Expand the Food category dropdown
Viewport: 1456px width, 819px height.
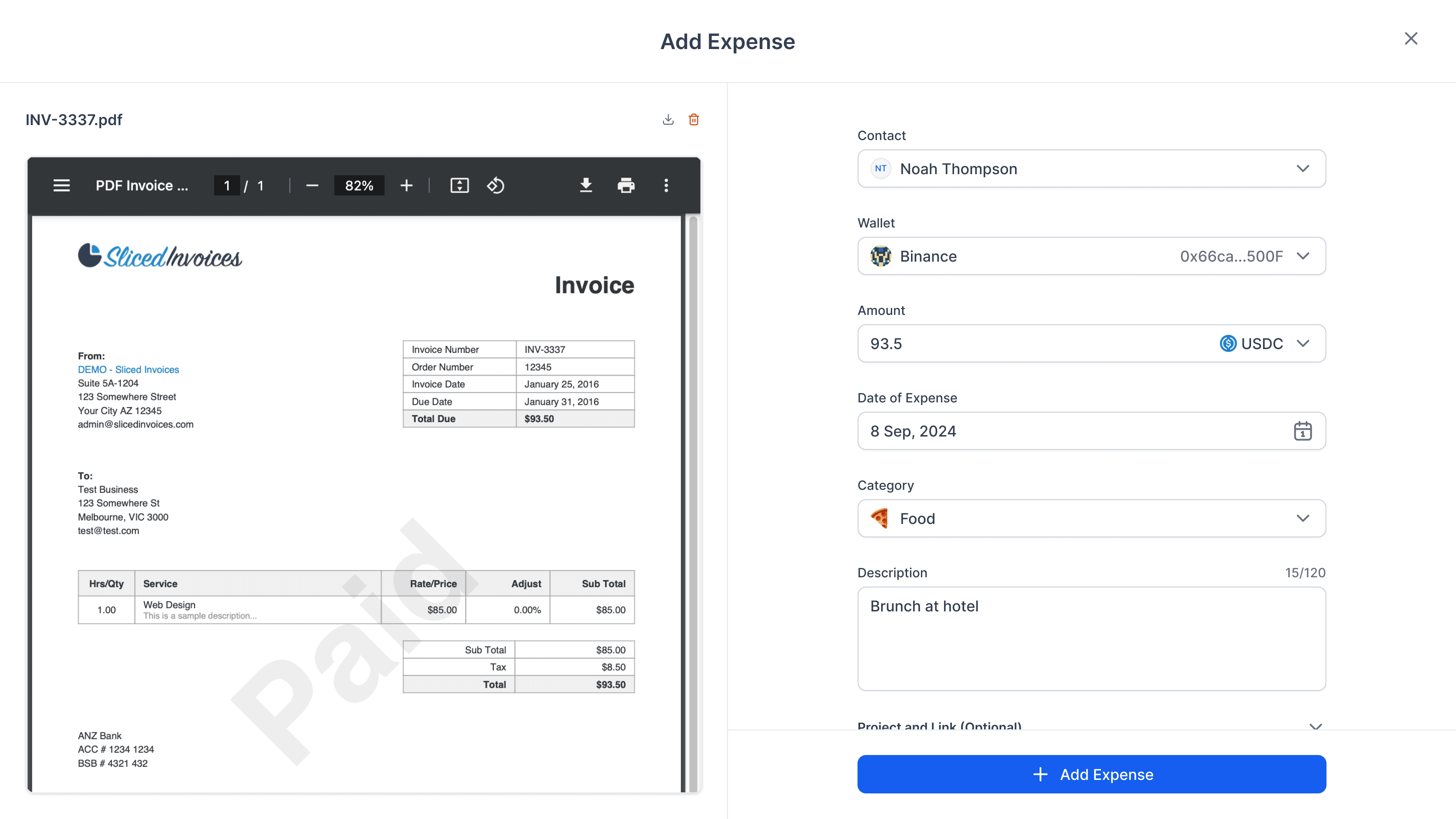1303,518
